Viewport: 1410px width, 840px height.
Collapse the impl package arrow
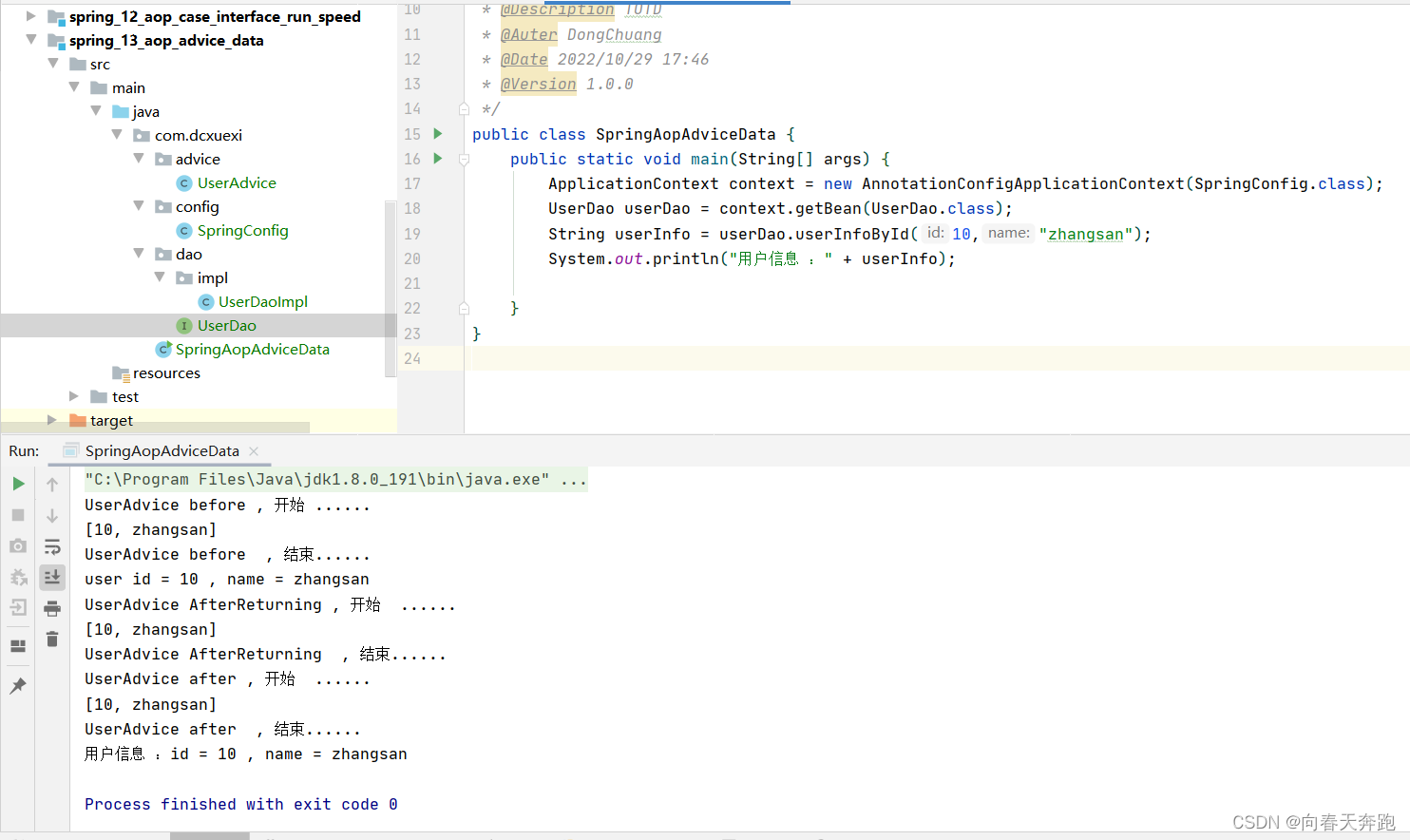(x=160, y=277)
